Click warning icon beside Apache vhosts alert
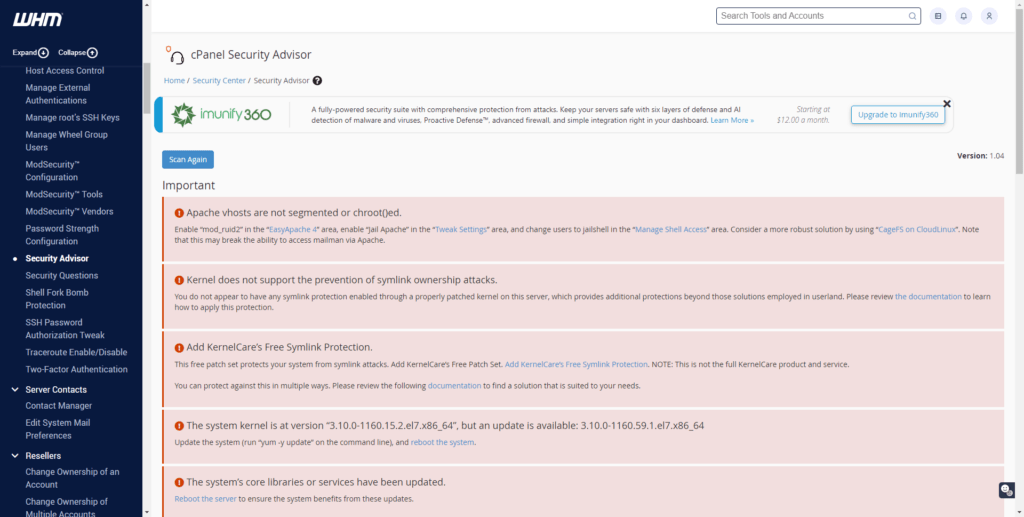This screenshot has width=1024, height=517. tap(179, 213)
